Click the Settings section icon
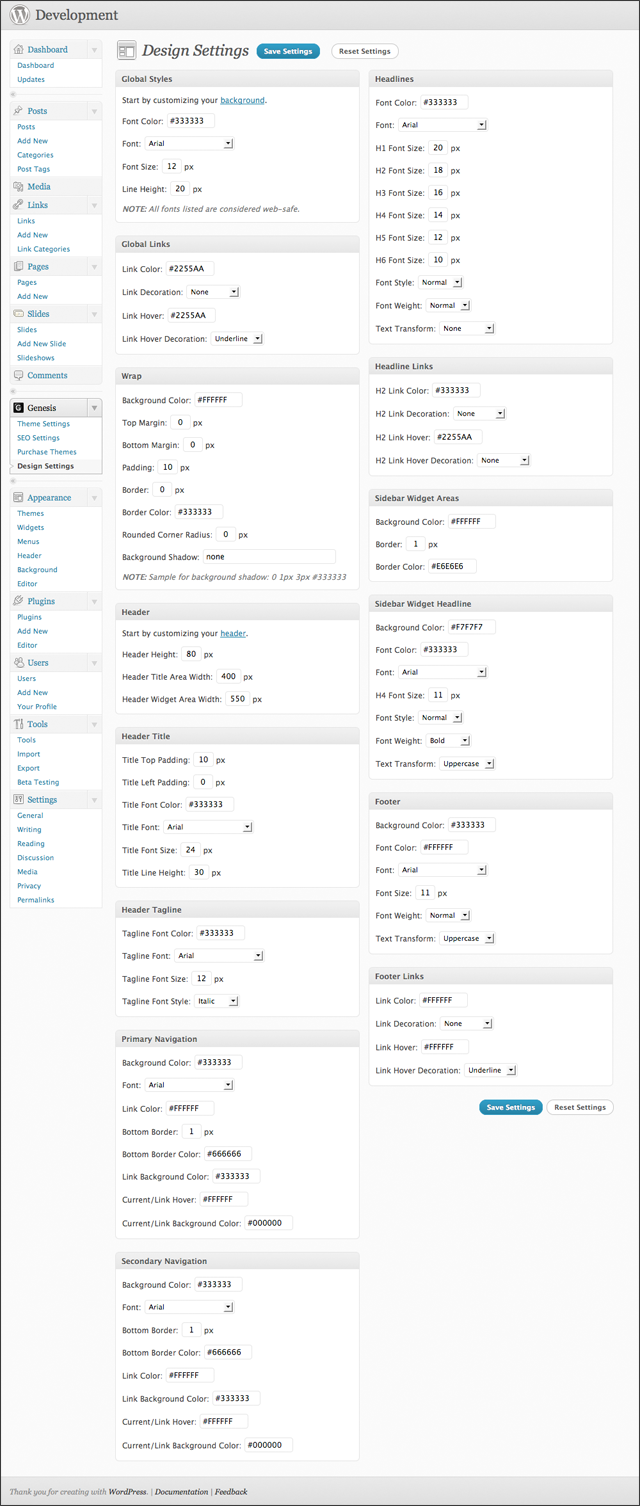Image resolution: width=640 pixels, height=1506 pixels. point(19,800)
